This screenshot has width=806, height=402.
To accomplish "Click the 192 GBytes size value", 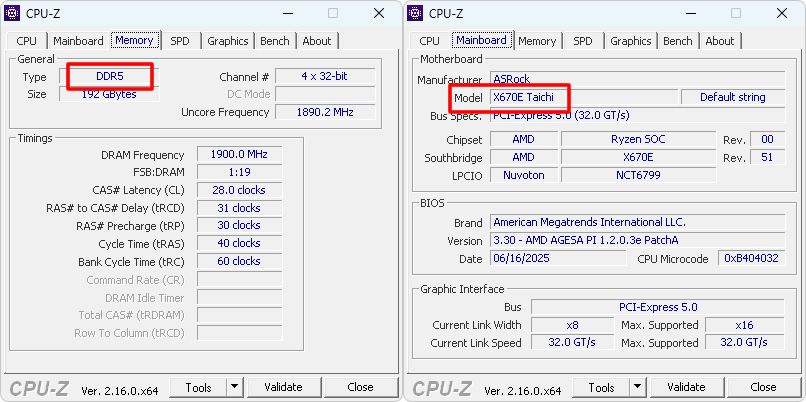I will pyautogui.click(x=109, y=94).
